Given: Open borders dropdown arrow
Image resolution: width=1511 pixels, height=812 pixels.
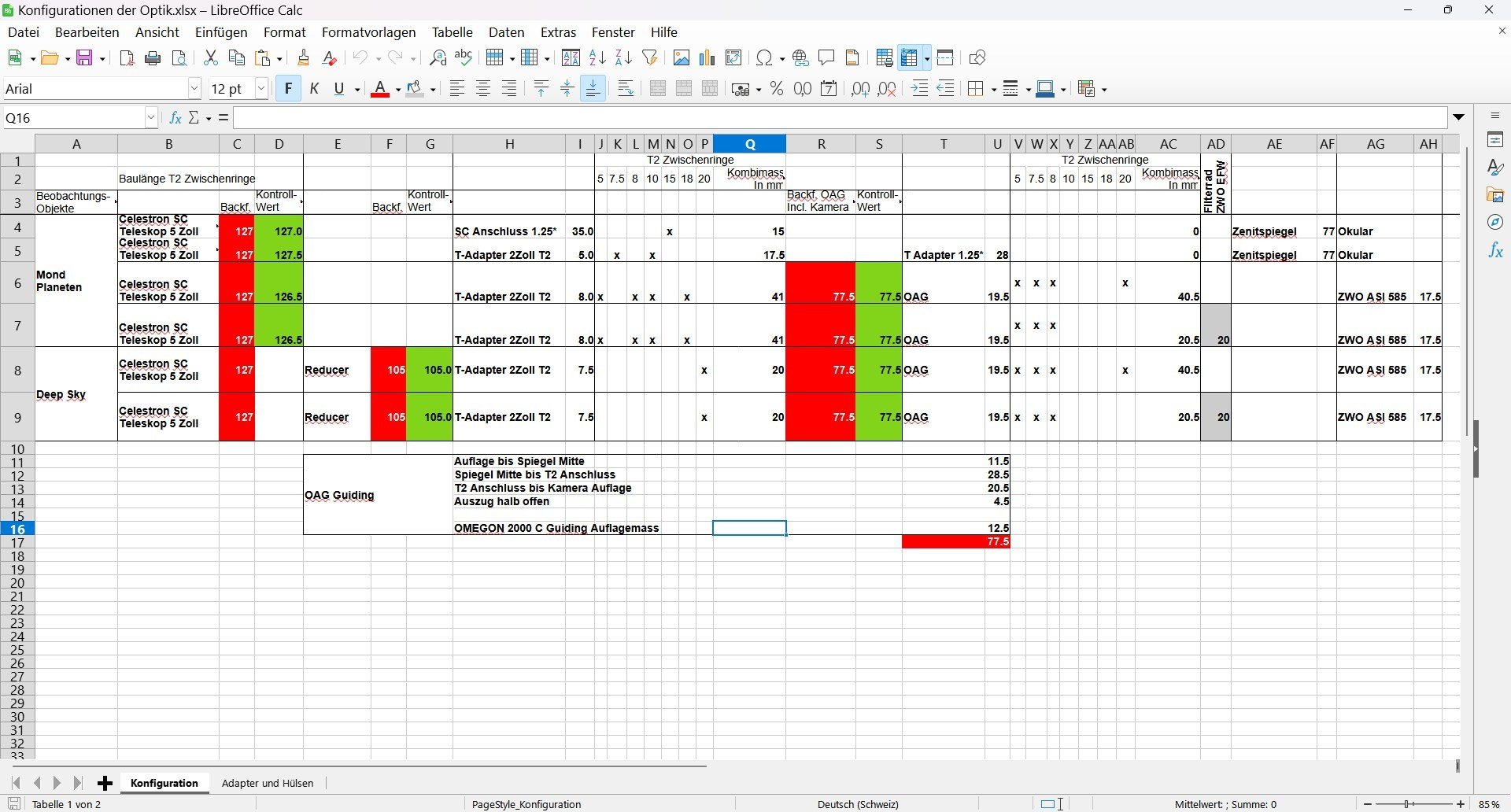Looking at the screenshot, I should (x=993, y=90).
